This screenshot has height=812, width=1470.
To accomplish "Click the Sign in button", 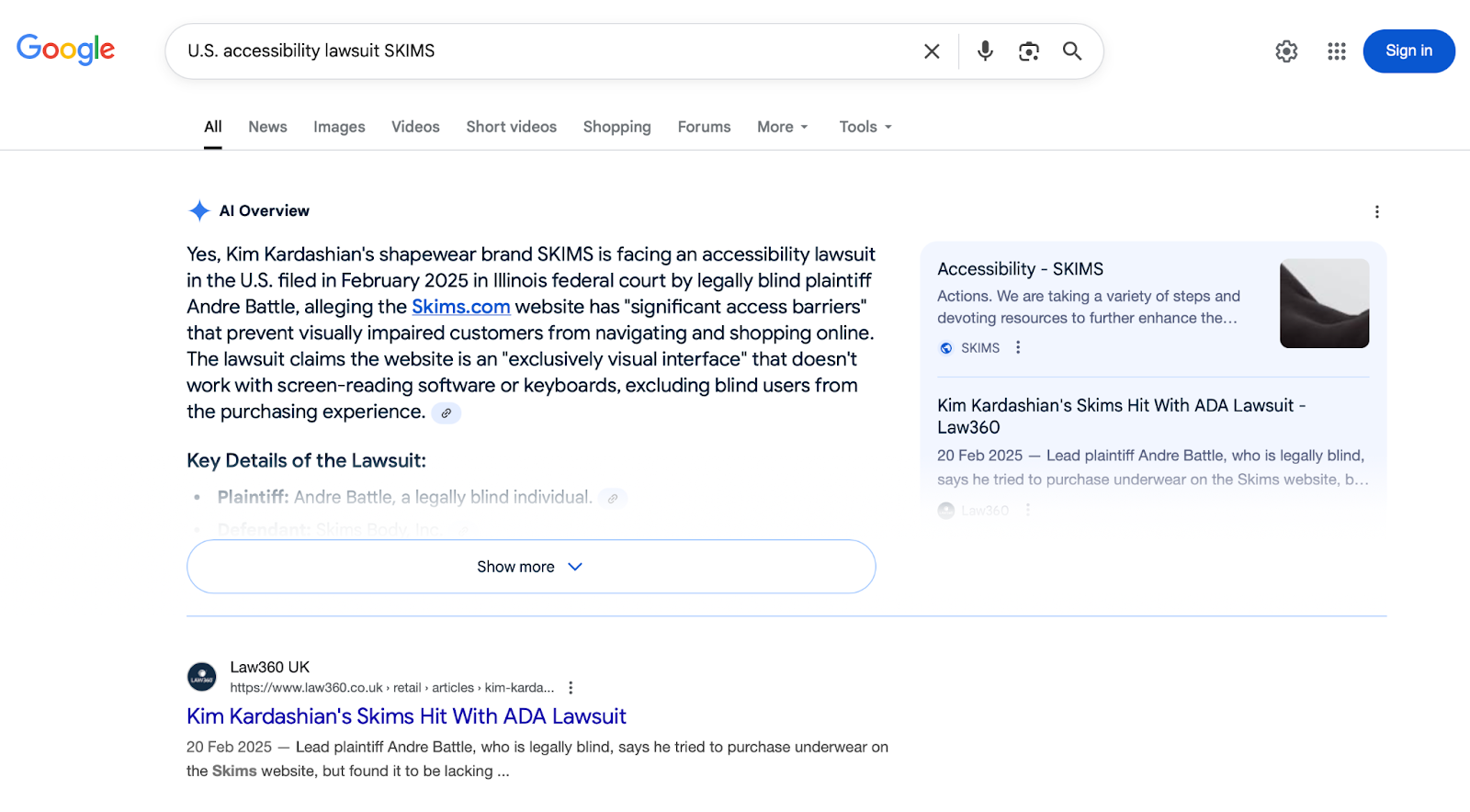I will coord(1408,51).
